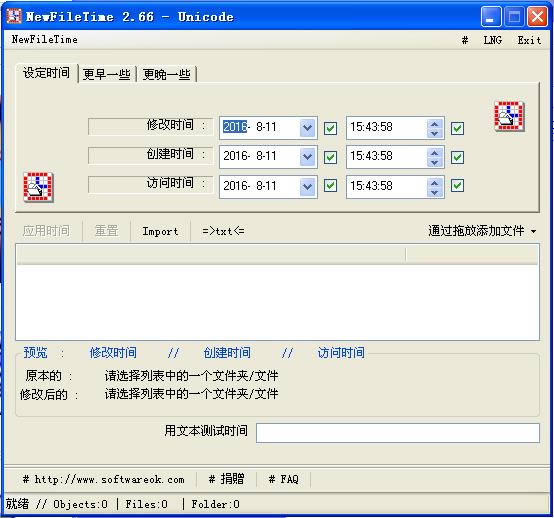Open the LNG language menu
This screenshot has width=554, height=518.
pyautogui.click(x=493, y=40)
